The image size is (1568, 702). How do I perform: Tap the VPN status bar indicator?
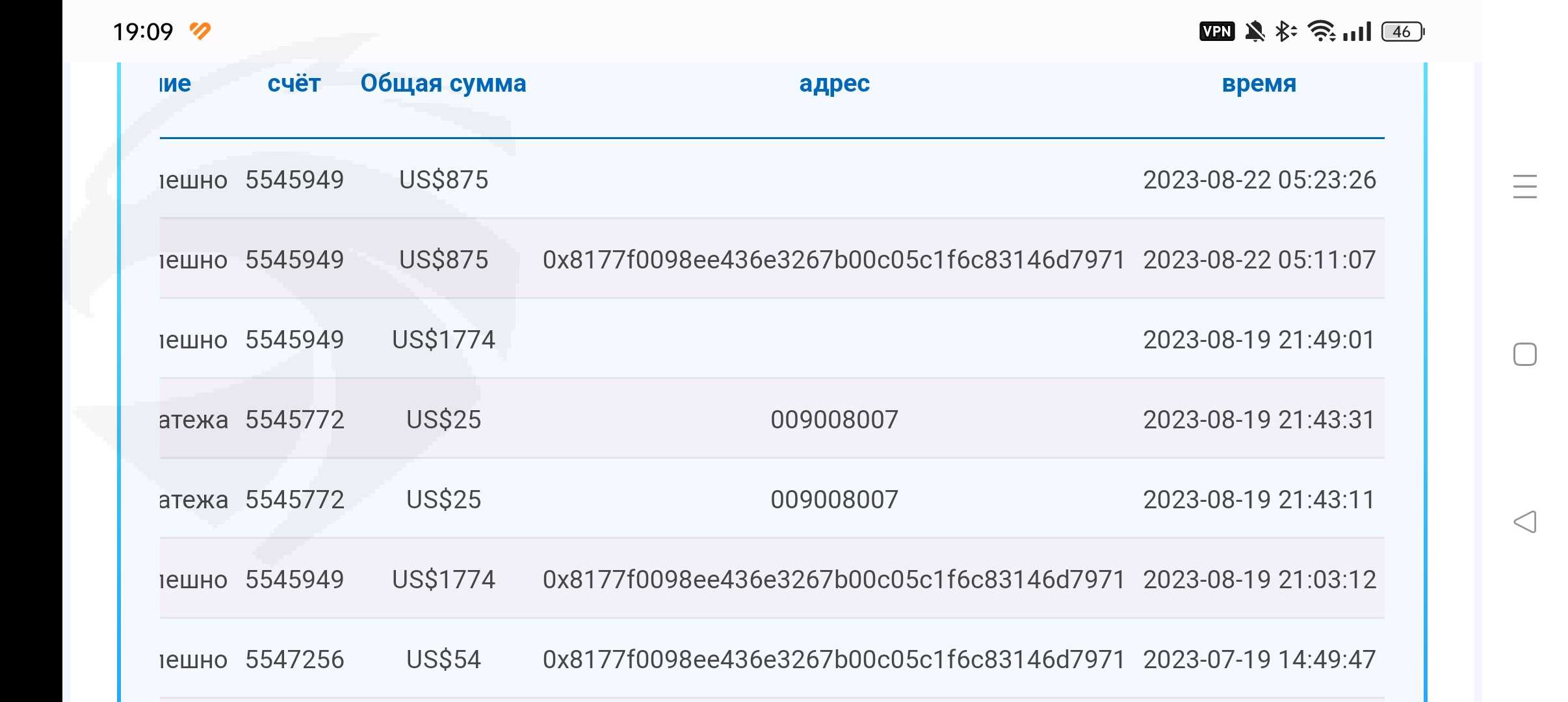(x=1216, y=31)
